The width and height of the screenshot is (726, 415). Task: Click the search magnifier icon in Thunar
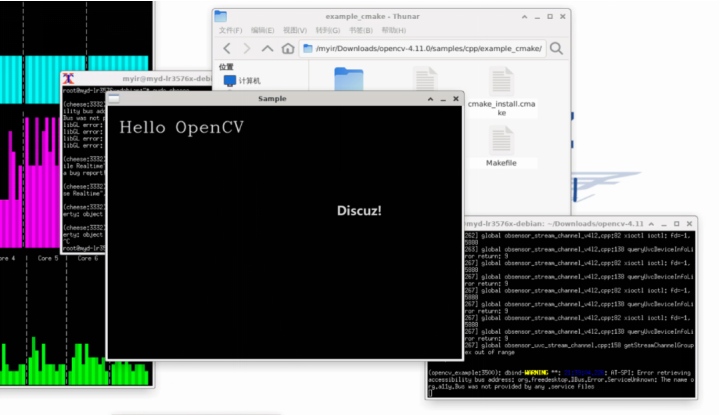556,48
